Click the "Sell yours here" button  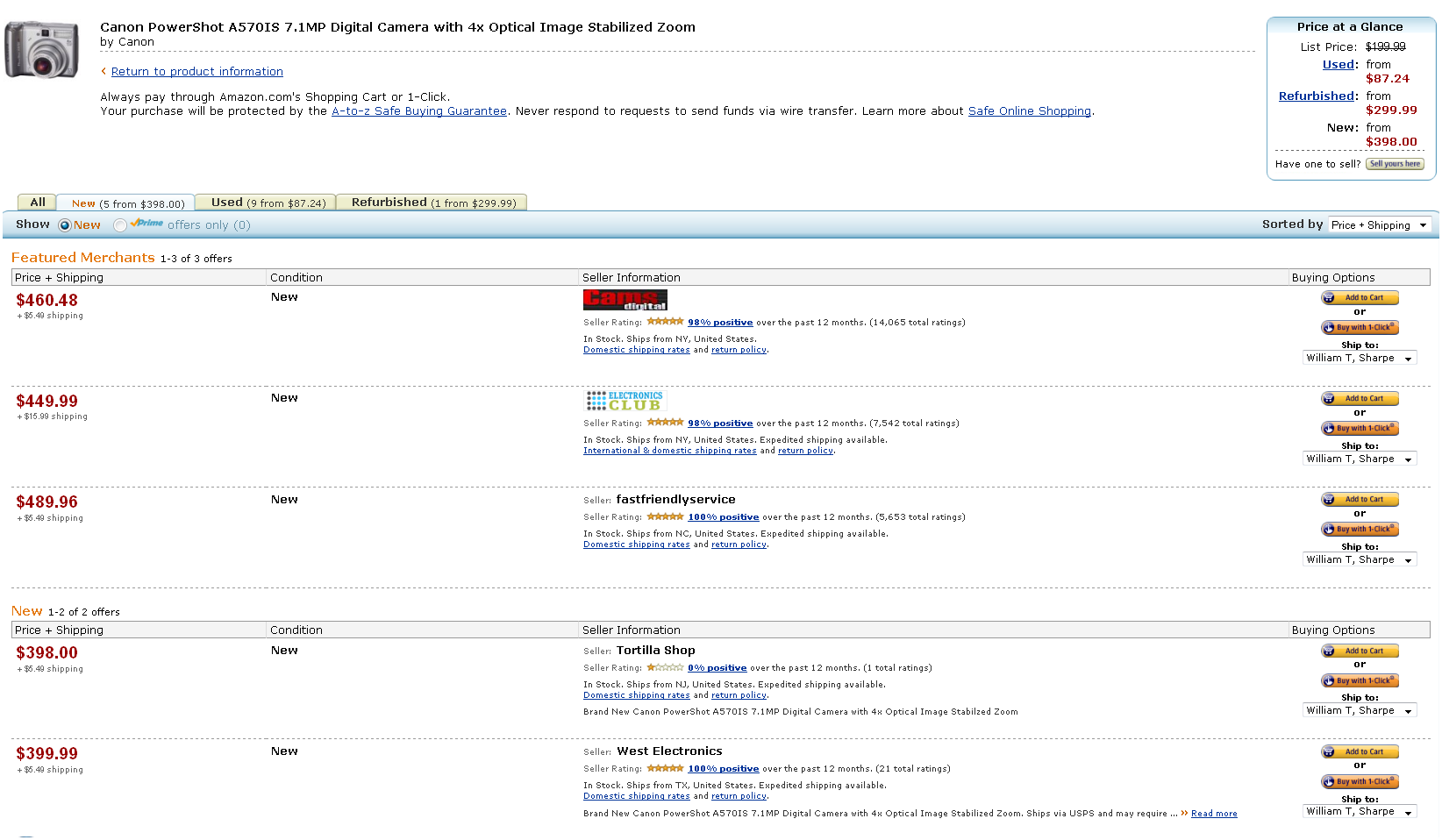coord(1394,164)
